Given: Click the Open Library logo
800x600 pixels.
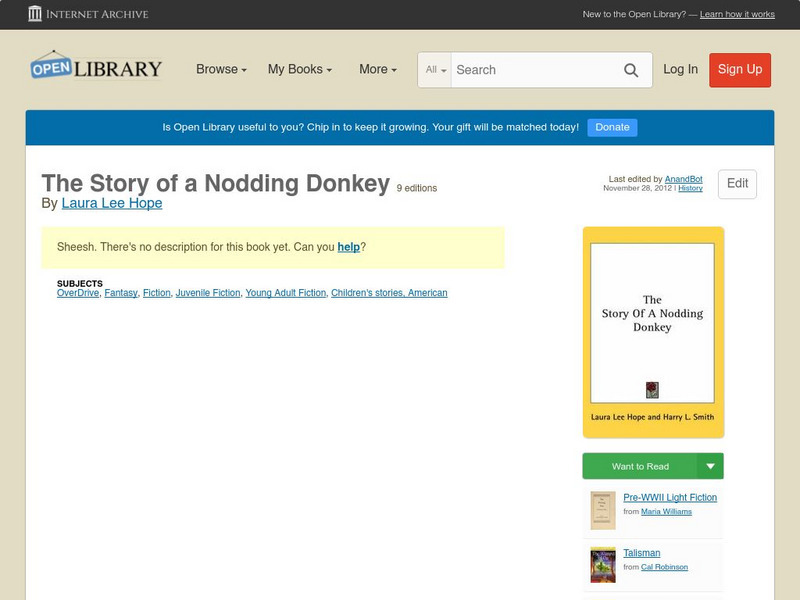Looking at the screenshot, I should tap(96, 69).
